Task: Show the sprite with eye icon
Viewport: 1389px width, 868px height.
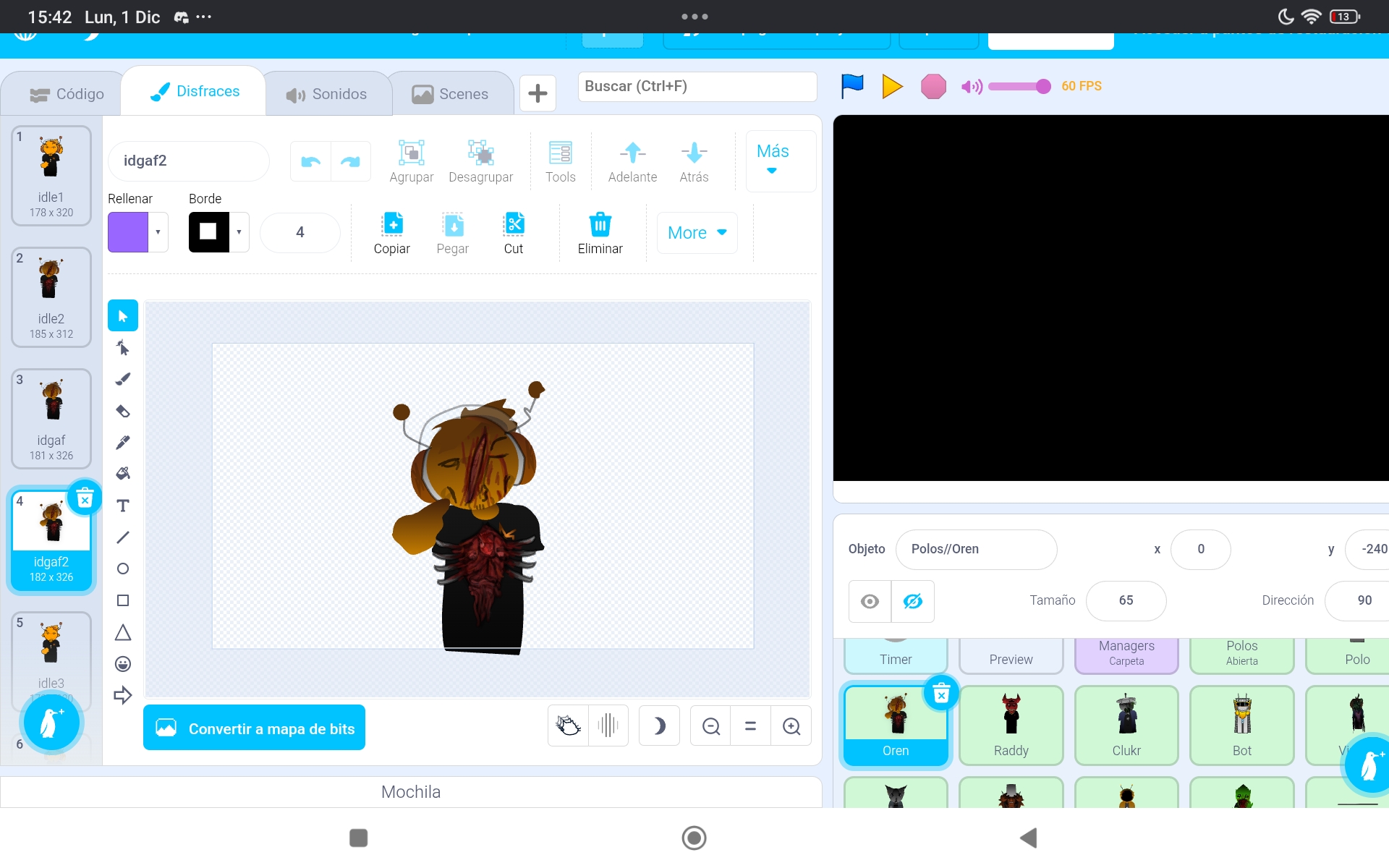Action: coord(870,601)
